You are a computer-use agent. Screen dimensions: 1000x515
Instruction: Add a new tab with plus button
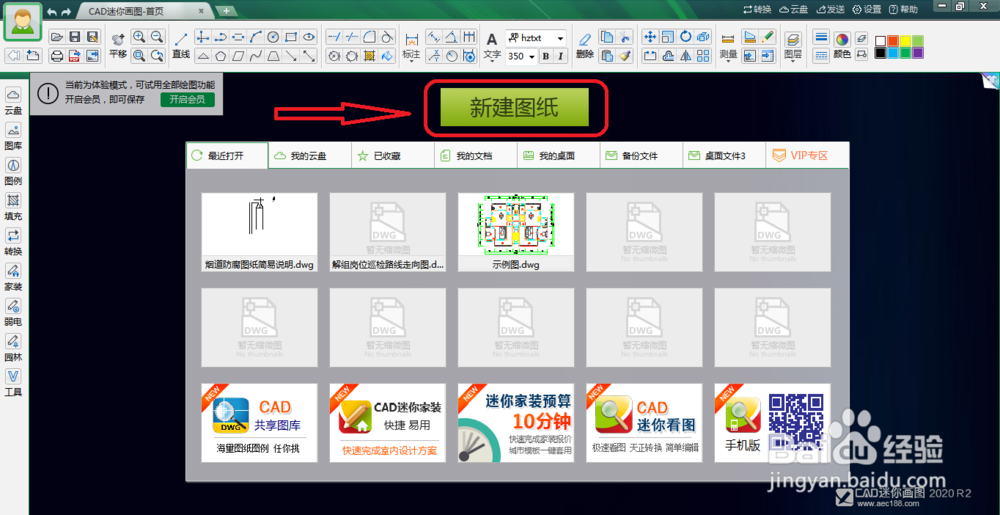pyautogui.click(x=226, y=11)
